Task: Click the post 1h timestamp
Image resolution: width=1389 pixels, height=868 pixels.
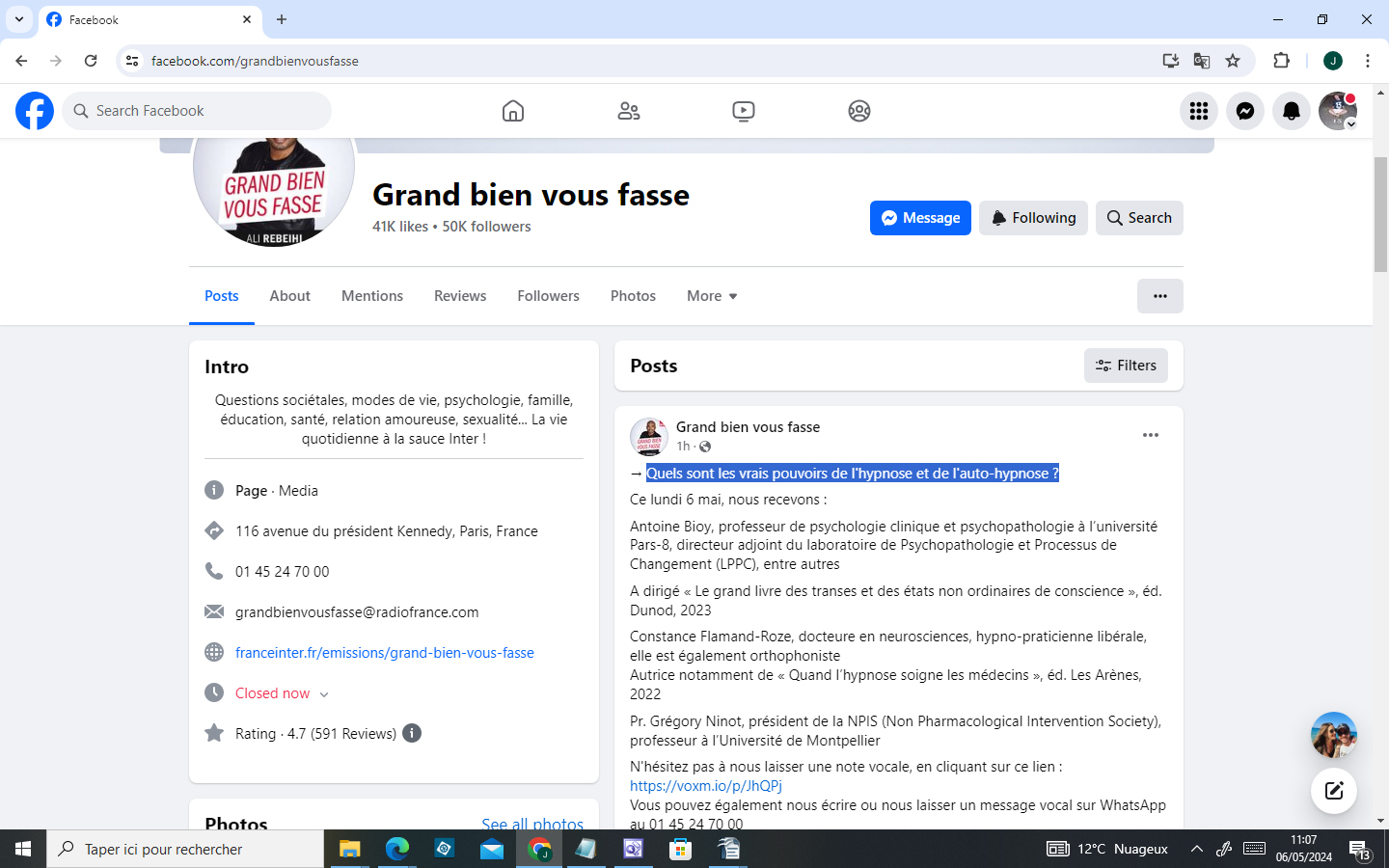Action: (683, 447)
